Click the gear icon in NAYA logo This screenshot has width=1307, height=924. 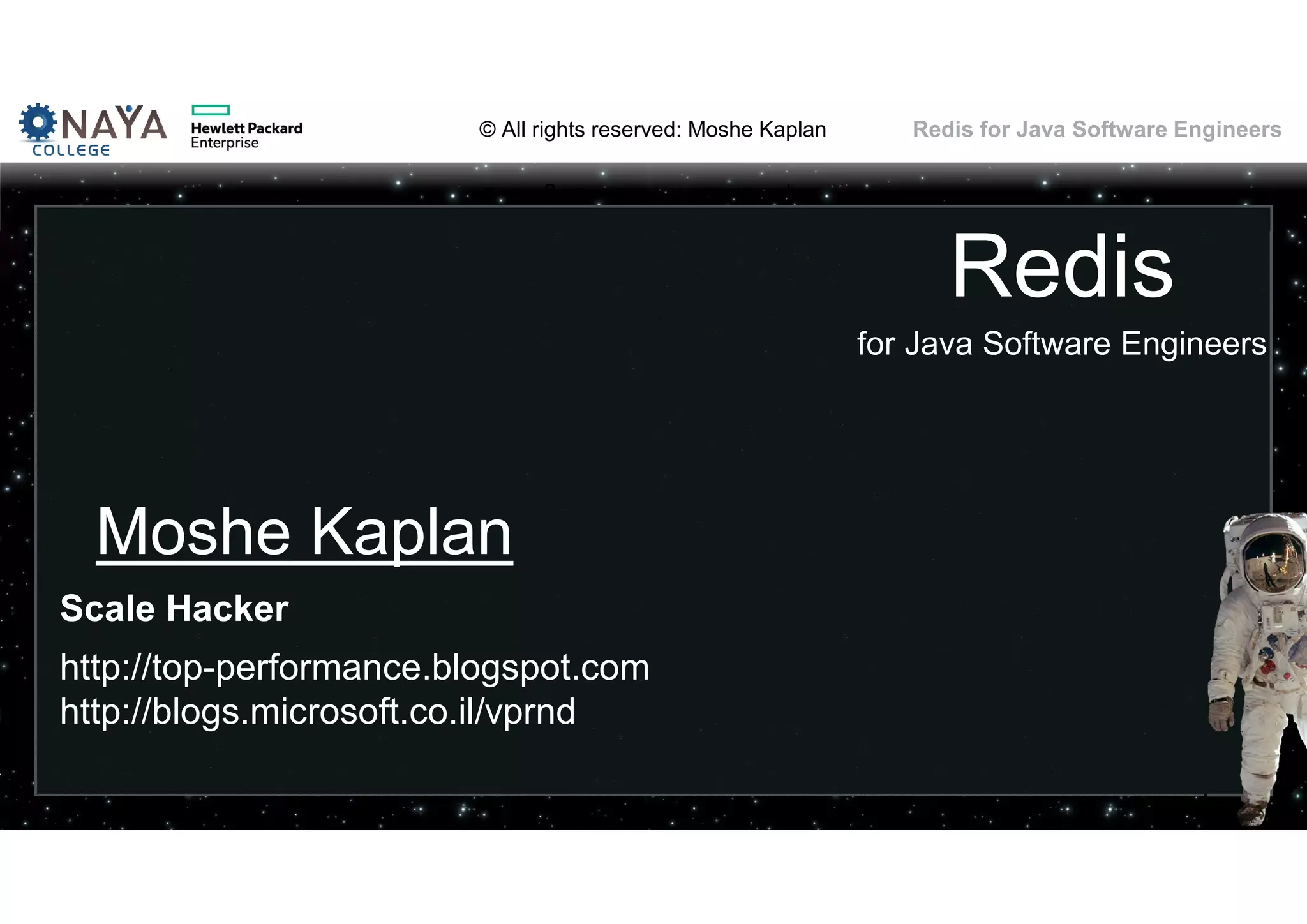[x=38, y=123]
